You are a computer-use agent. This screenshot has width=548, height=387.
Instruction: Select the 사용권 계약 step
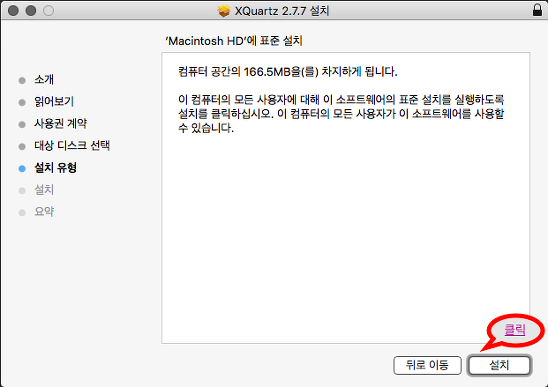[60, 124]
